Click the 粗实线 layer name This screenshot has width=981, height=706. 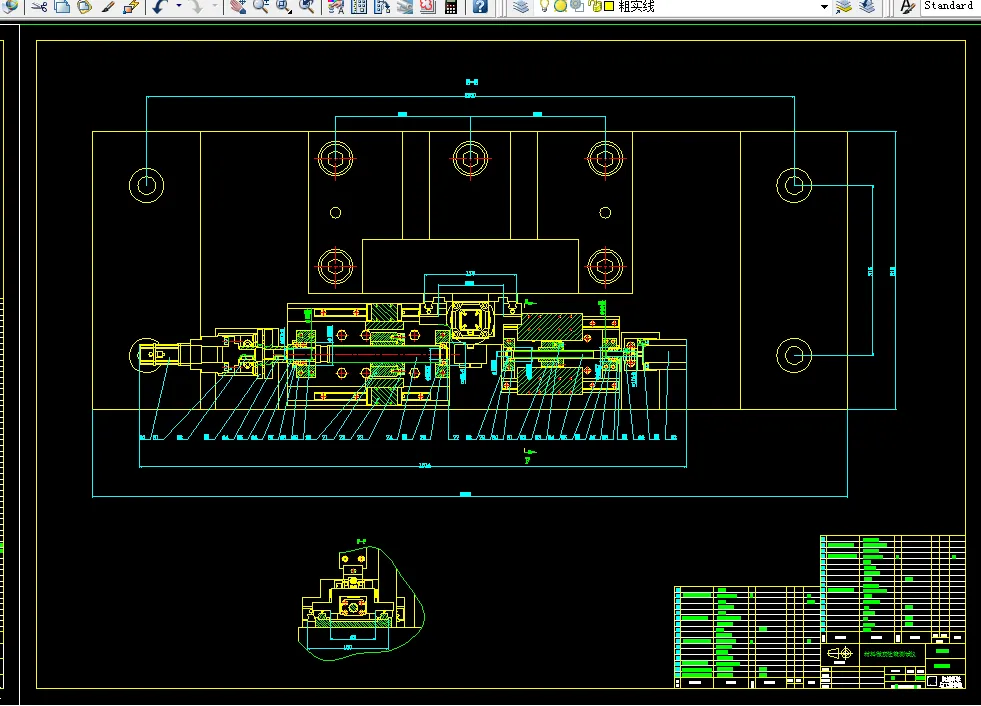tap(636, 6)
